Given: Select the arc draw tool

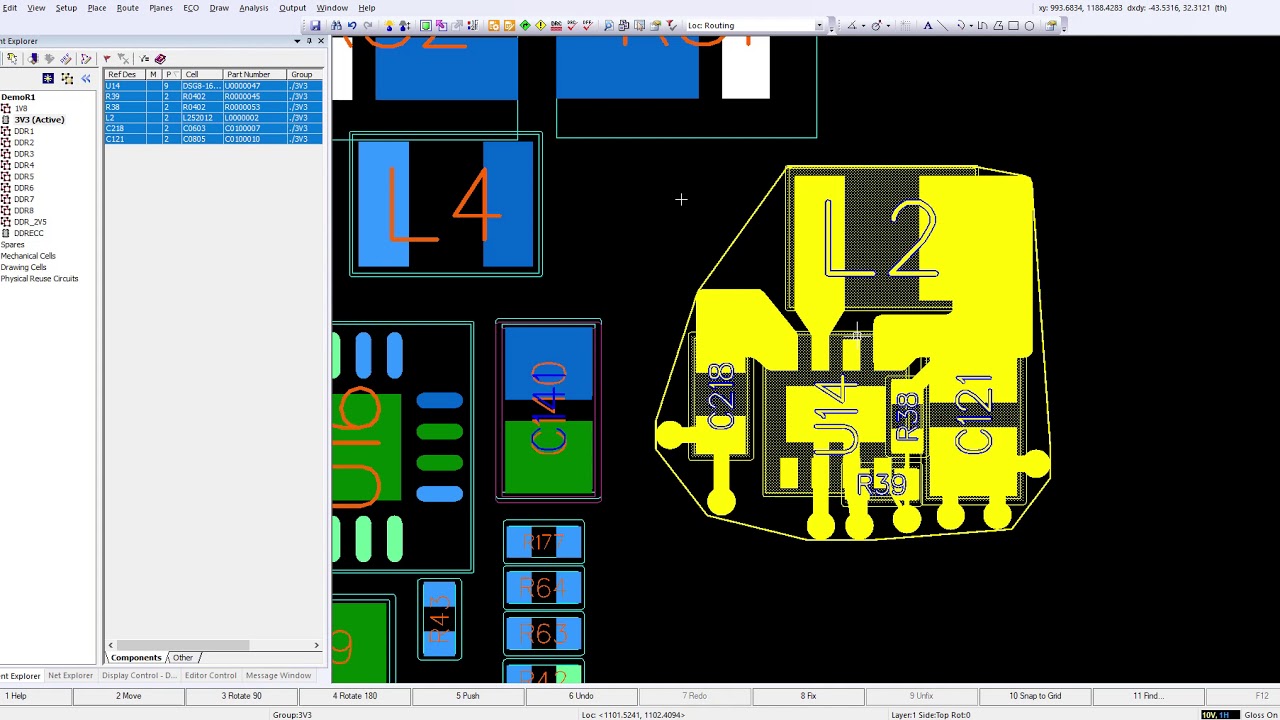Looking at the screenshot, I should [960, 25].
